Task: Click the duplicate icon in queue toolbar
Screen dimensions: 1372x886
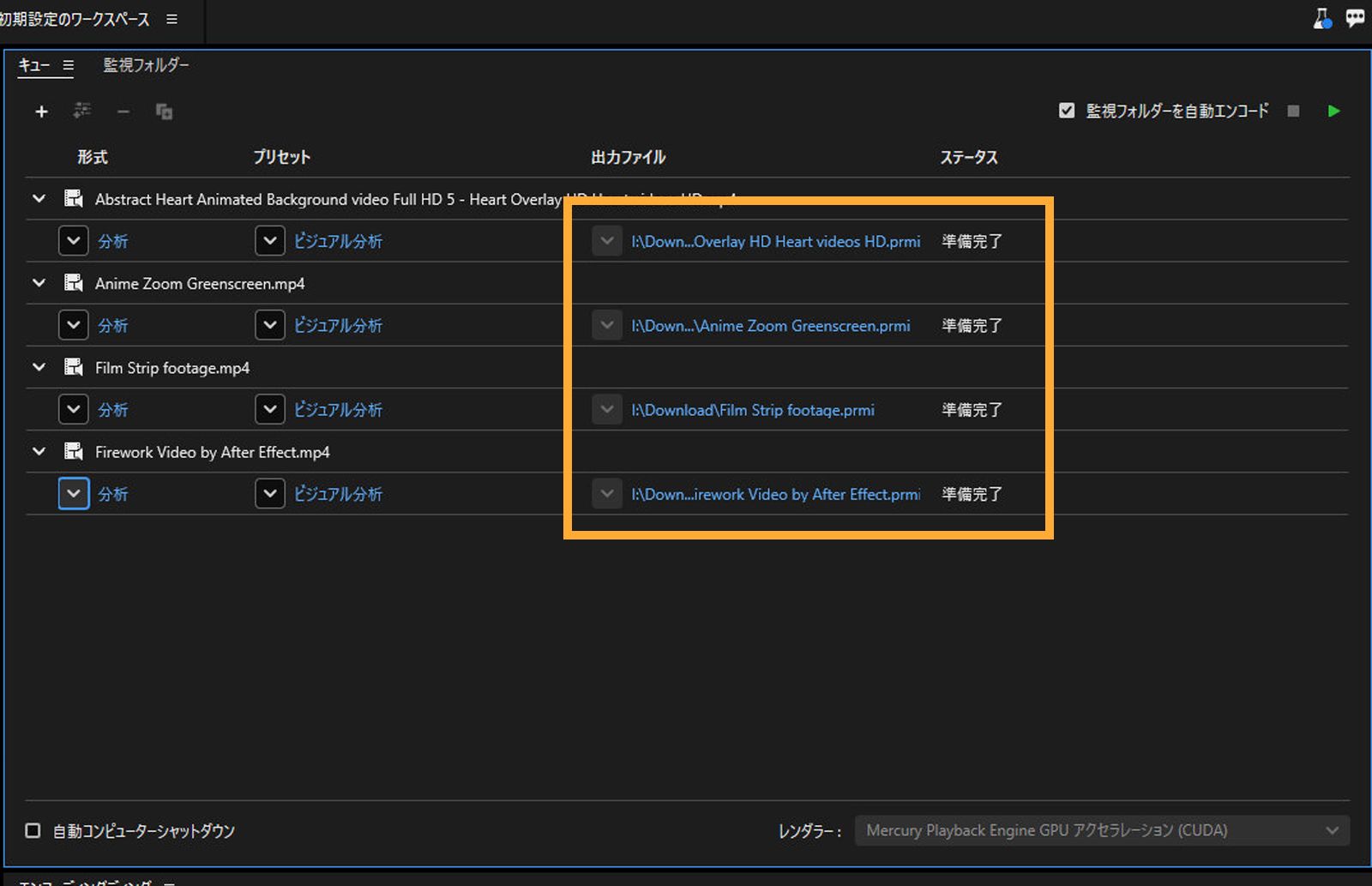Action: pyautogui.click(x=164, y=112)
